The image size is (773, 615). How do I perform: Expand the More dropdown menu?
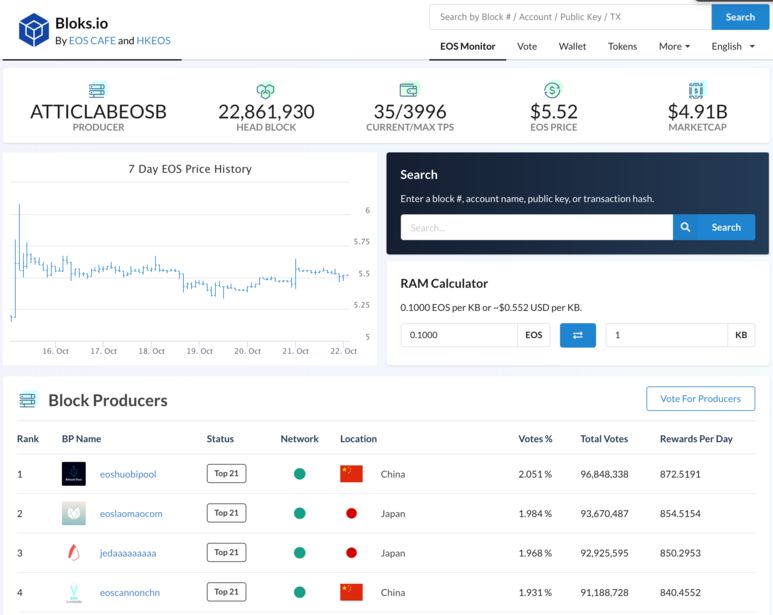(674, 46)
